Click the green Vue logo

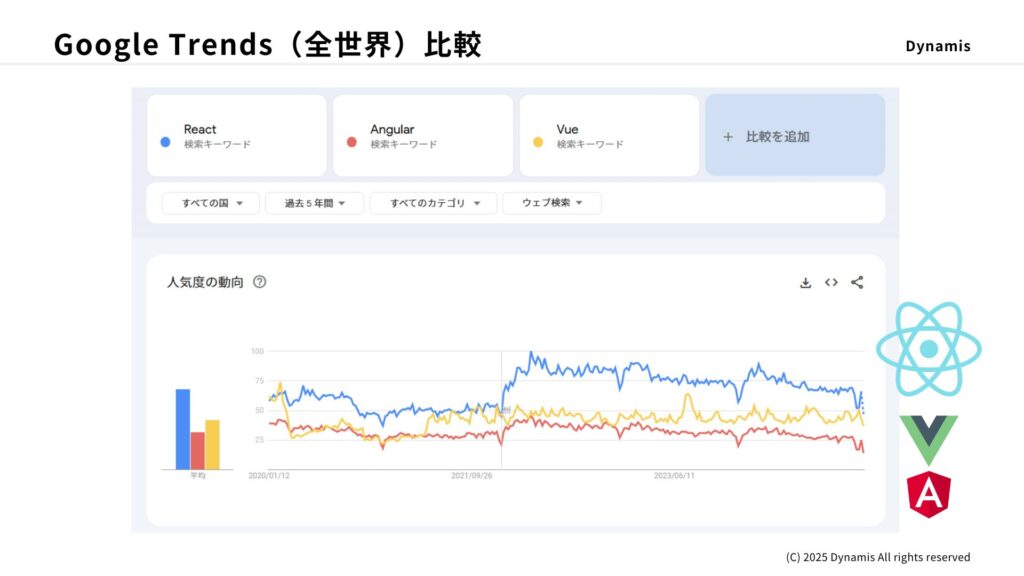tap(928, 438)
